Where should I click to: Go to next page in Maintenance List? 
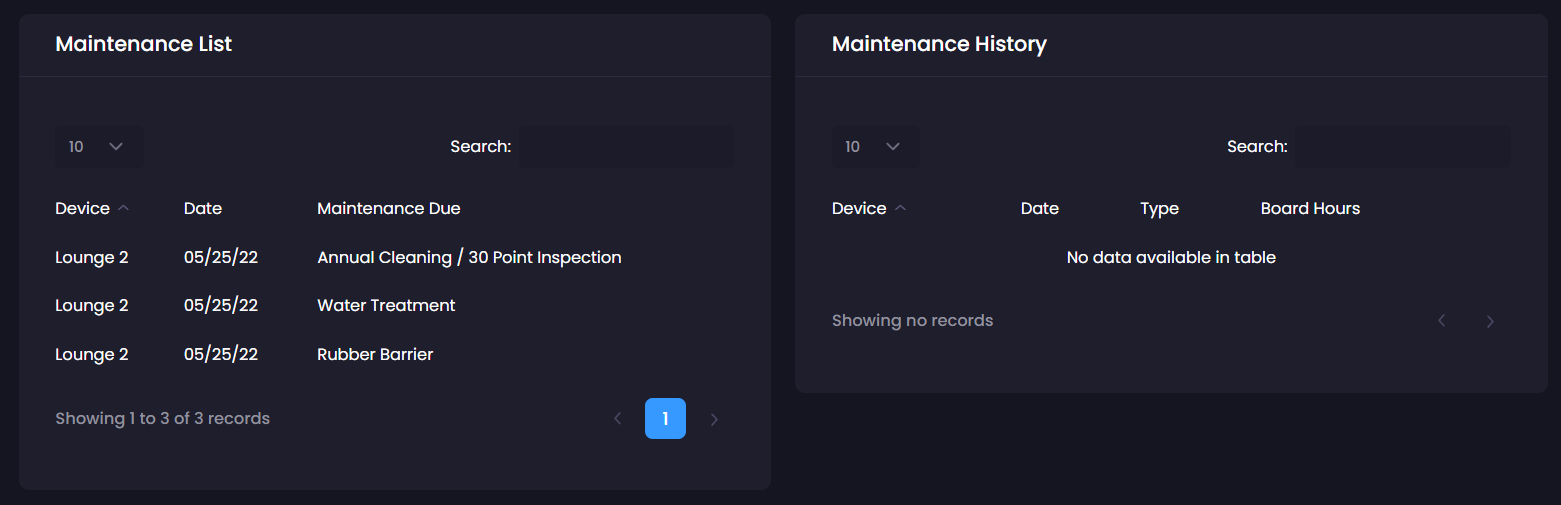click(x=714, y=419)
